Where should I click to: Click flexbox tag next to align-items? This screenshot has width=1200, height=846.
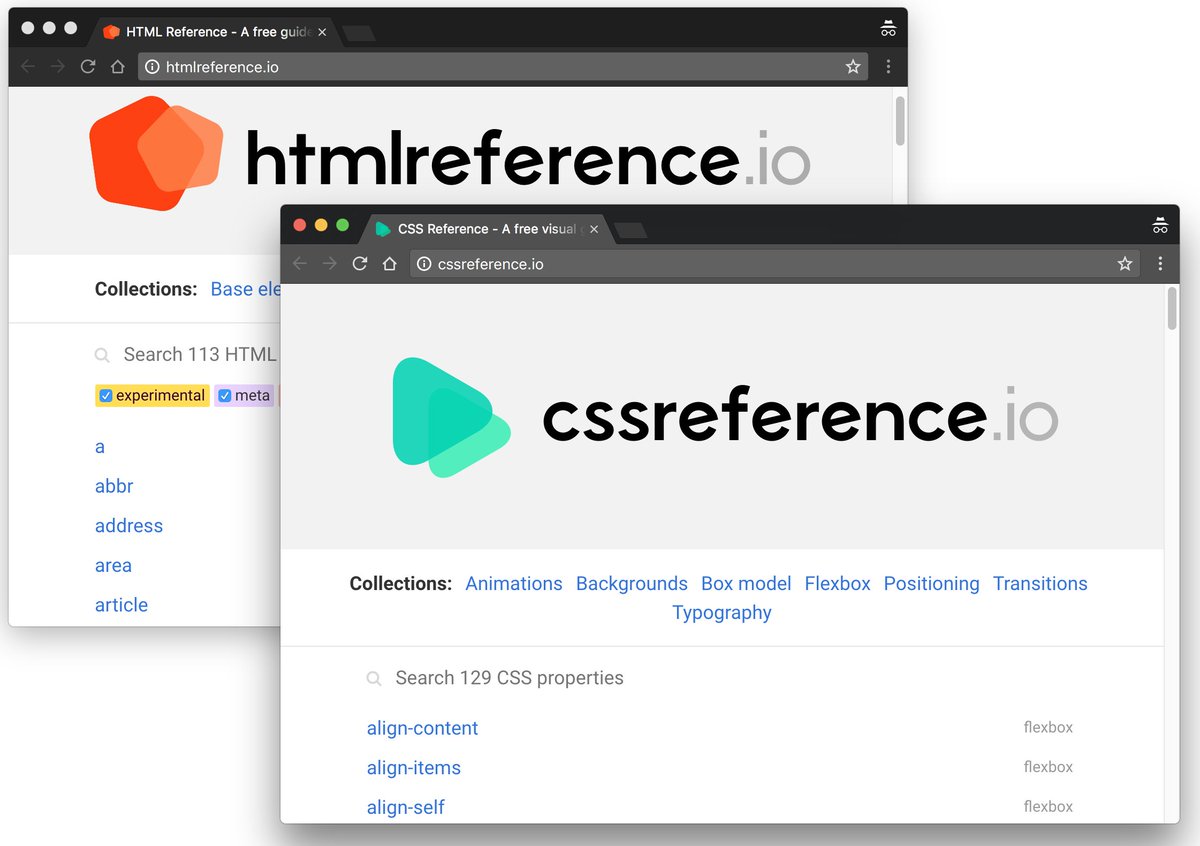pos(1048,767)
